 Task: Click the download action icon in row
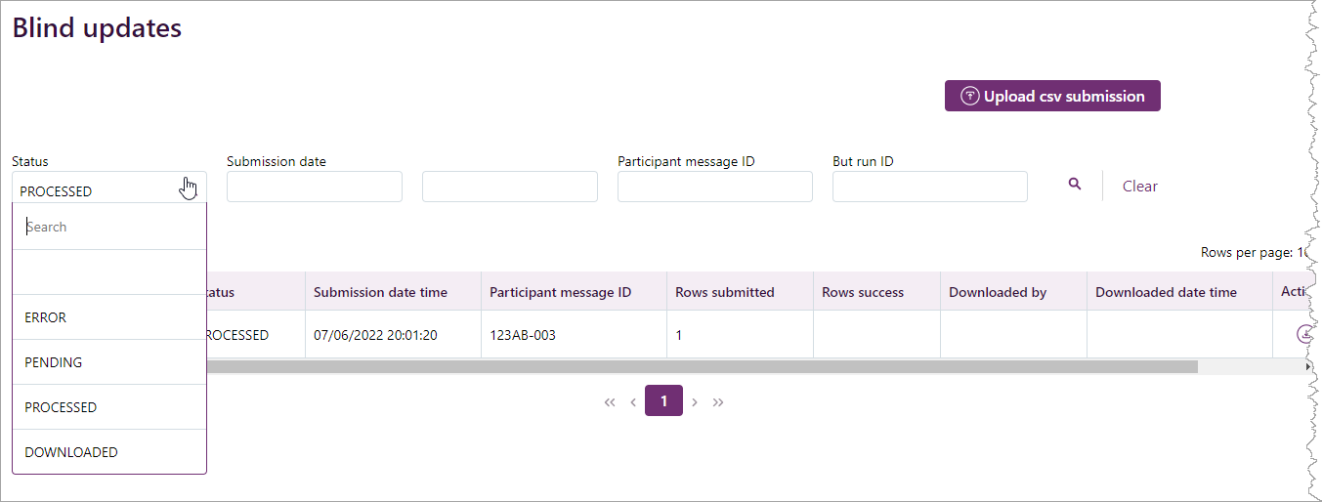pyautogui.click(x=1304, y=334)
